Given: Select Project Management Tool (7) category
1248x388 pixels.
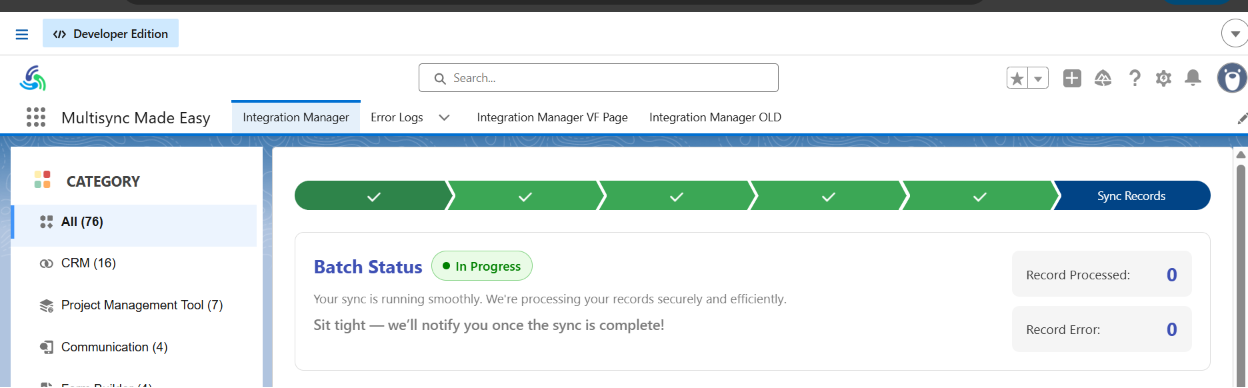Looking at the screenshot, I should pos(134,305).
